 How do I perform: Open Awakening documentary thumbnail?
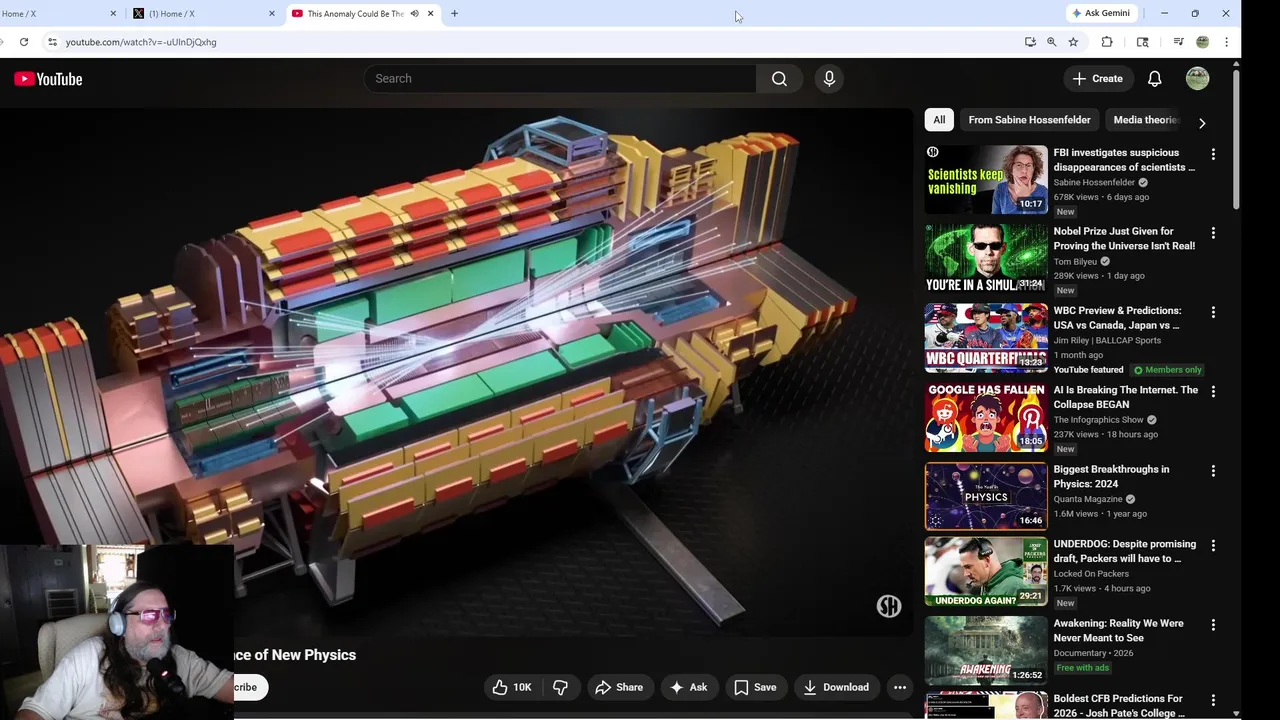tap(986, 651)
